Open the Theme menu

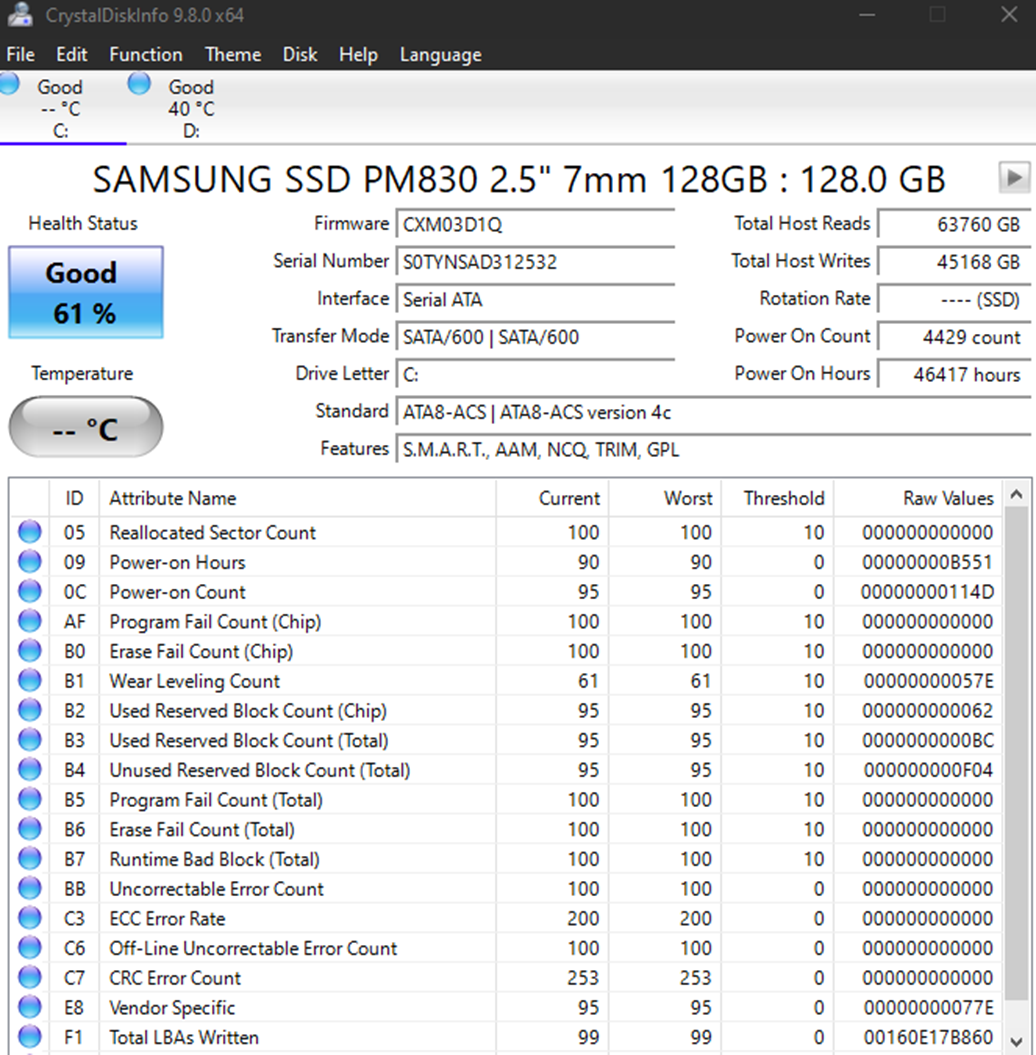tap(232, 55)
